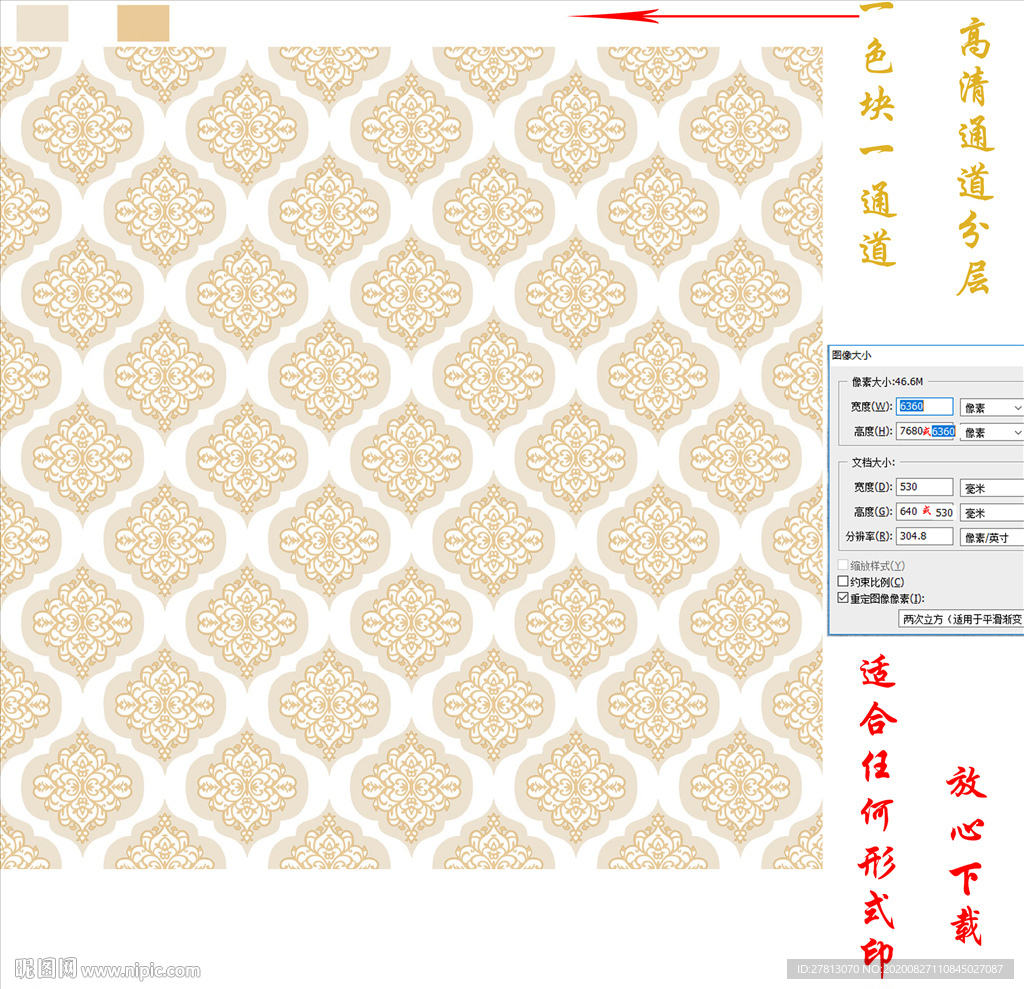Enable the 约束比例(C) checkbox
This screenshot has width=1024, height=989.
(x=843, y=581)
